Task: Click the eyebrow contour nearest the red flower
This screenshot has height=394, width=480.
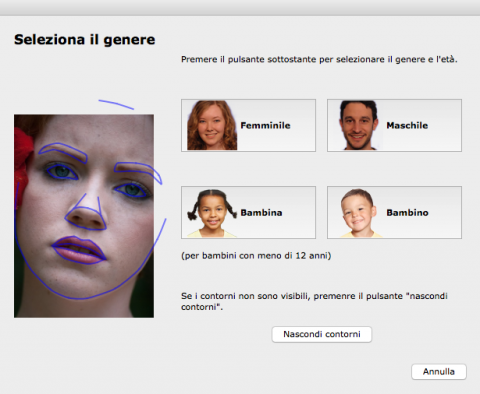Action: (63, 151)
